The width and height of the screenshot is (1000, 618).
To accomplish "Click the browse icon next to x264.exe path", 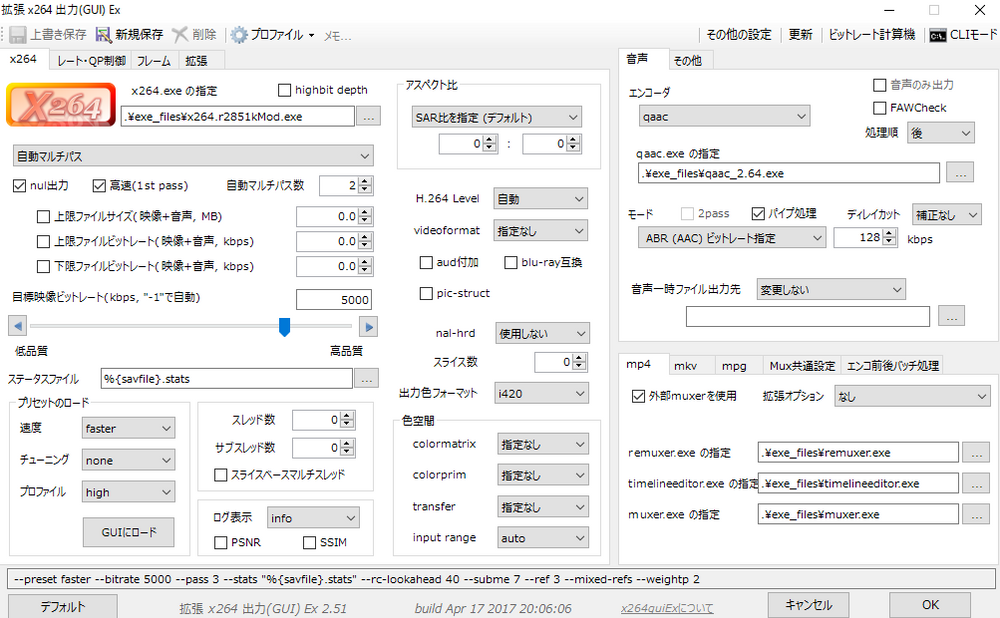I will click(x=369, y=116).
